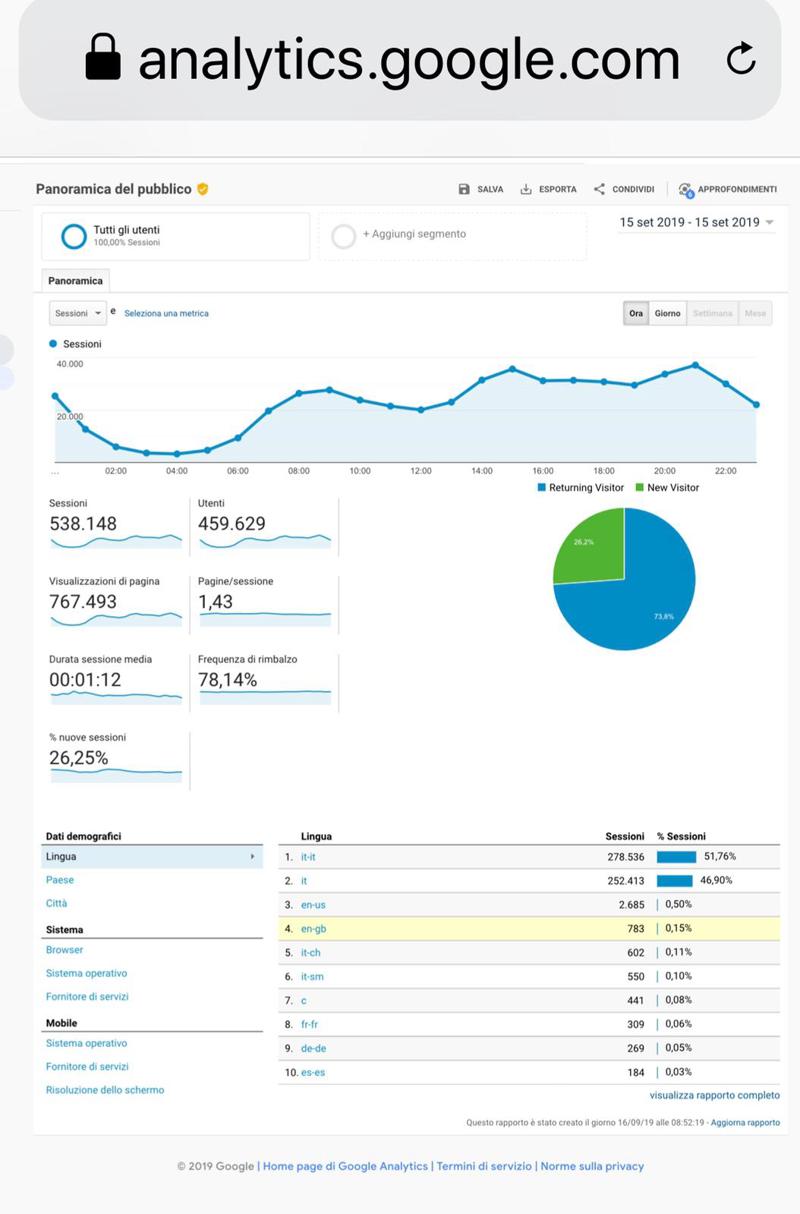The width and height of the screenshot is (800, 1214).
Task: Open the Sessioni metric dropdown
Action: point(78,313)
